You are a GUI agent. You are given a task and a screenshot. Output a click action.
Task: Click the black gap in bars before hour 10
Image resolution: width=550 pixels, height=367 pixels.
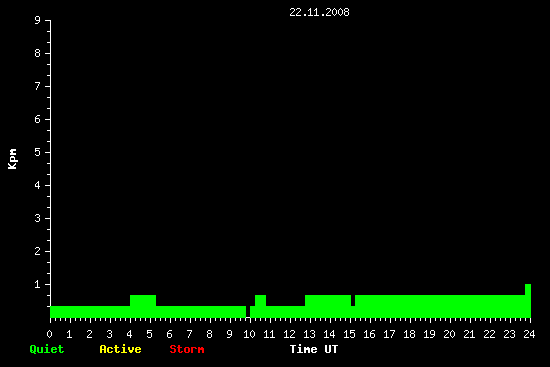pos(248,312)
